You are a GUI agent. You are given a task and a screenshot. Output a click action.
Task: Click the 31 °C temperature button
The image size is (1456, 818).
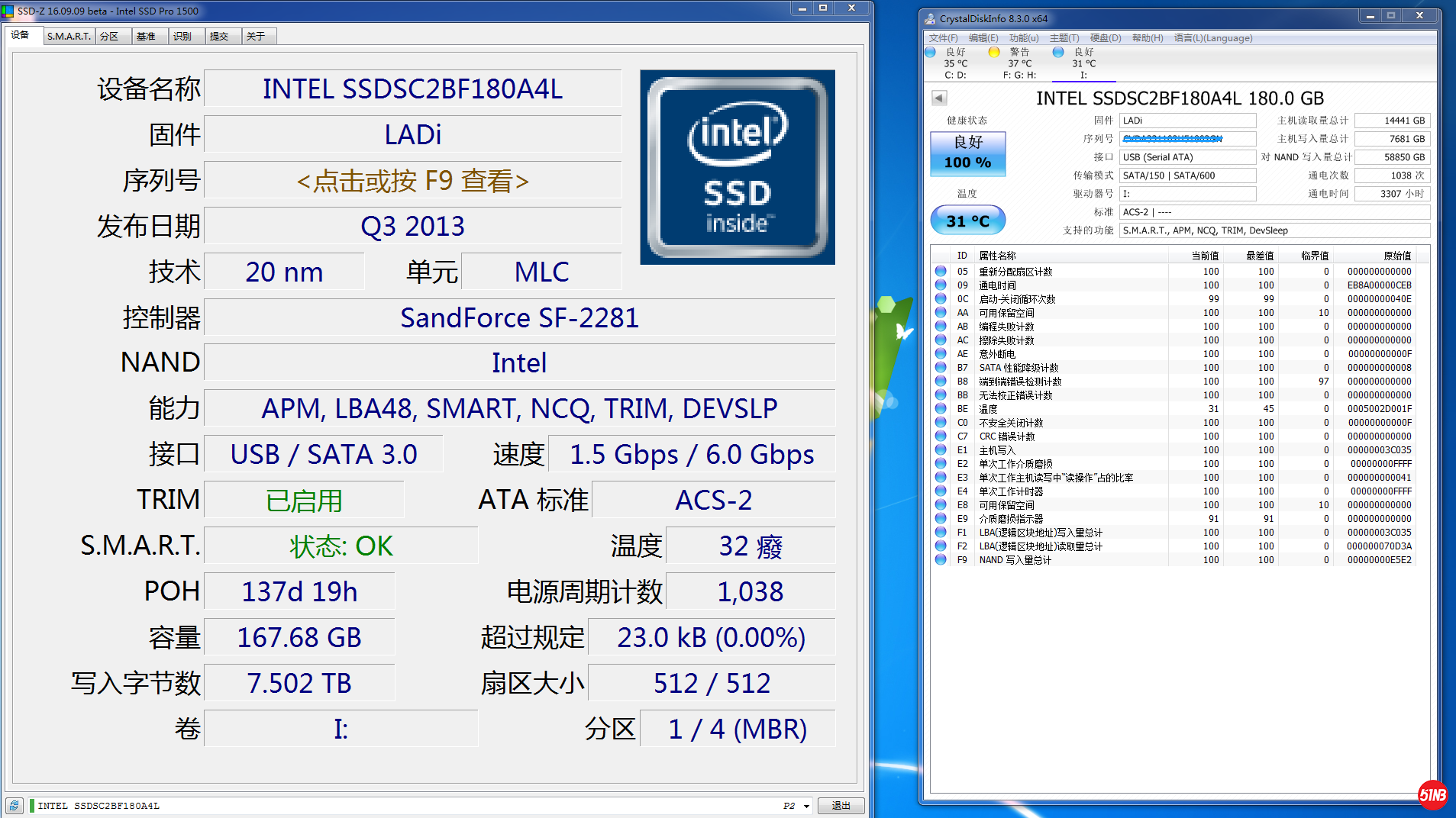pos(967,221)
